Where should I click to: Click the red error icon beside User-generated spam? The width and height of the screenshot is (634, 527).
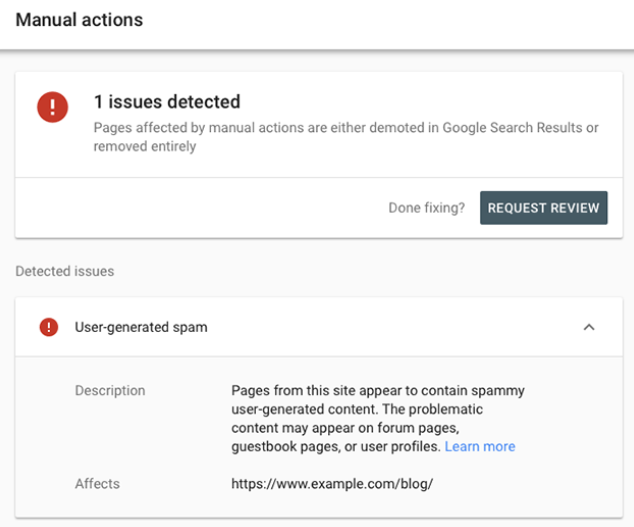[x=48, y=327]
